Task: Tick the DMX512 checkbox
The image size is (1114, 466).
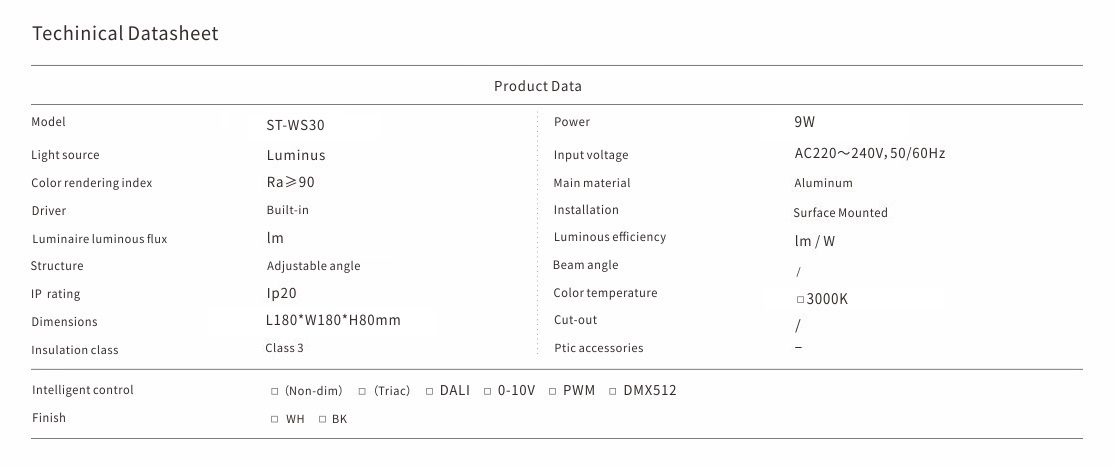Action: [613, 391]
